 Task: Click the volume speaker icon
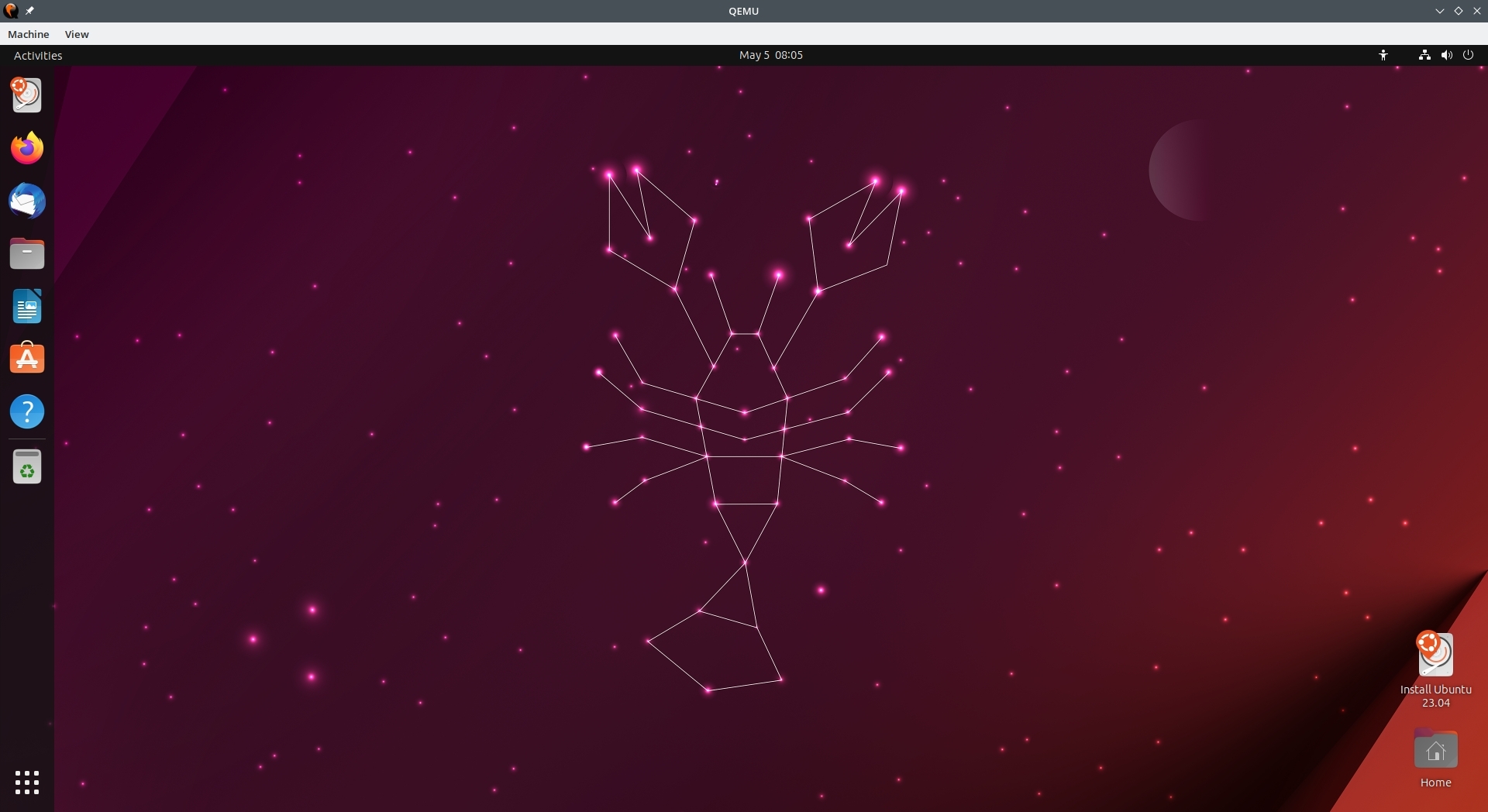pyautogui.click(x=1446, y=55)
